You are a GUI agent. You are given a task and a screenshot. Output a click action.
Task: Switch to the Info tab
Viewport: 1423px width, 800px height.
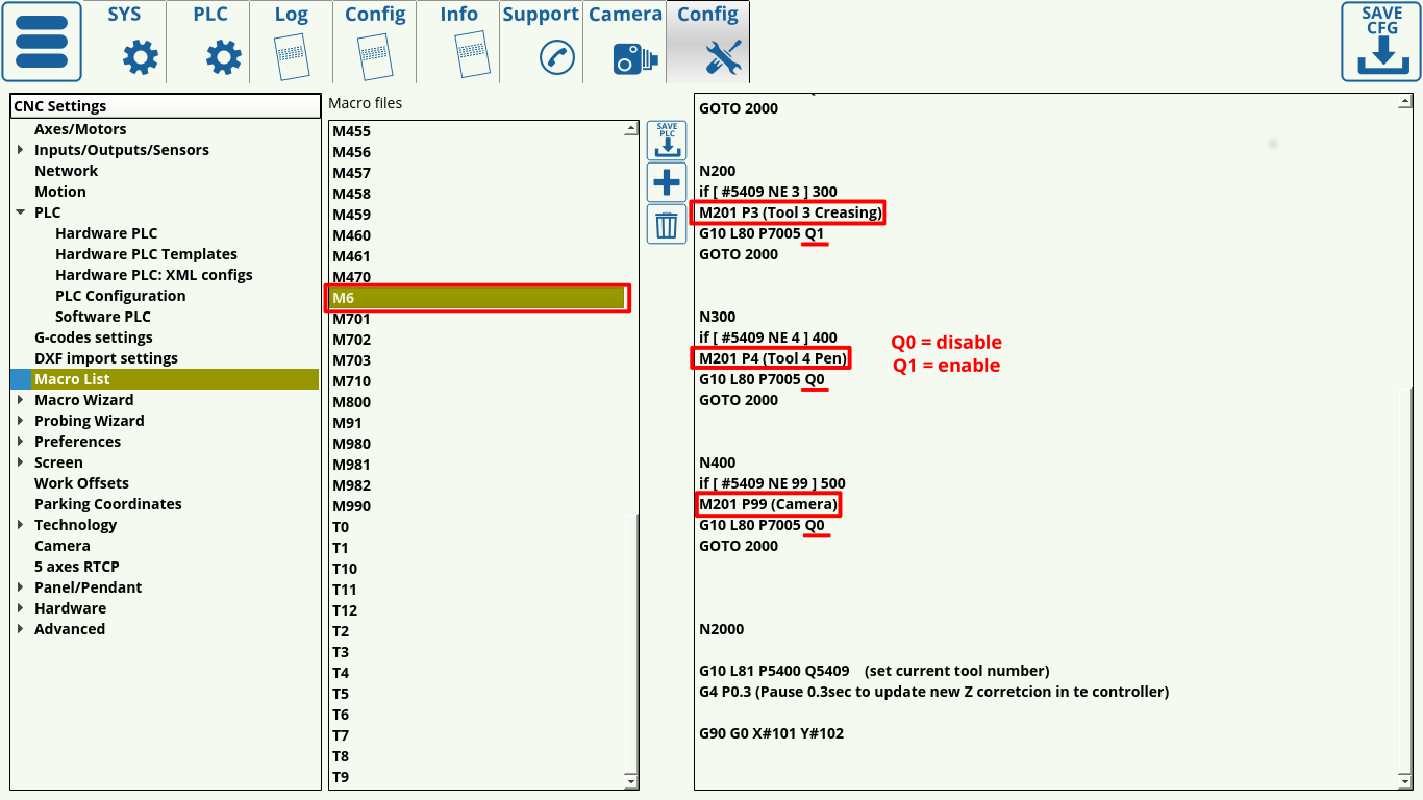[x=459, y=42]
